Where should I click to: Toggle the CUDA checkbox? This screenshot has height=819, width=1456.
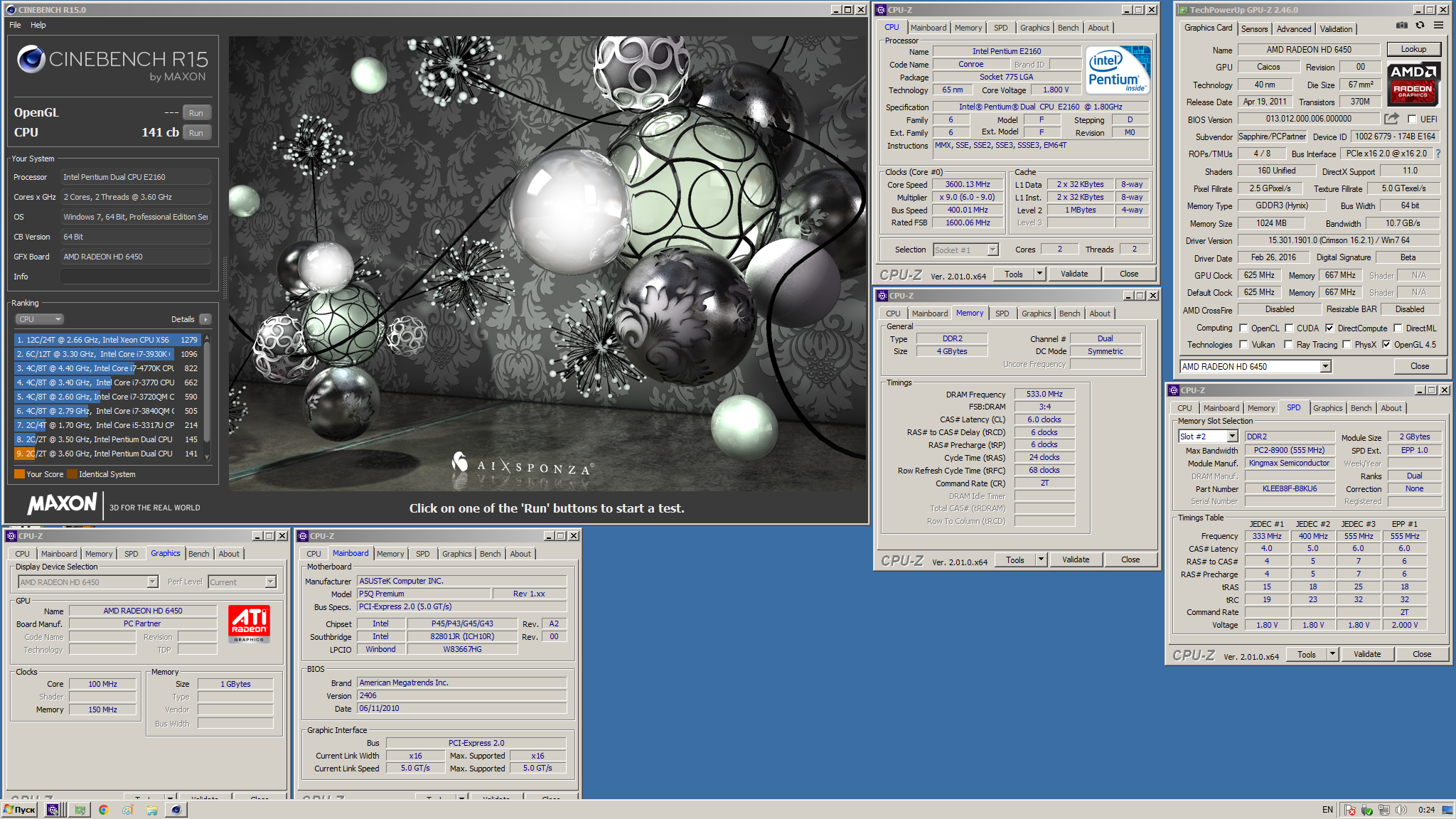[x=1289, y=328]
